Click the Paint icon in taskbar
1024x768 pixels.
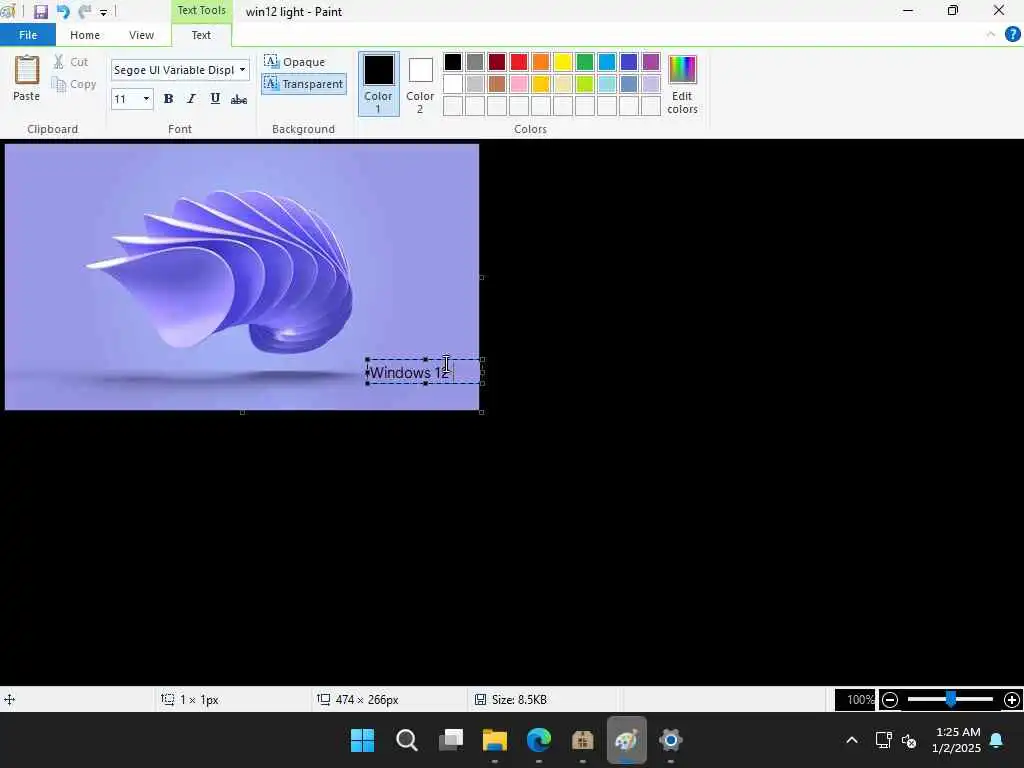click(x=626, y=740)
